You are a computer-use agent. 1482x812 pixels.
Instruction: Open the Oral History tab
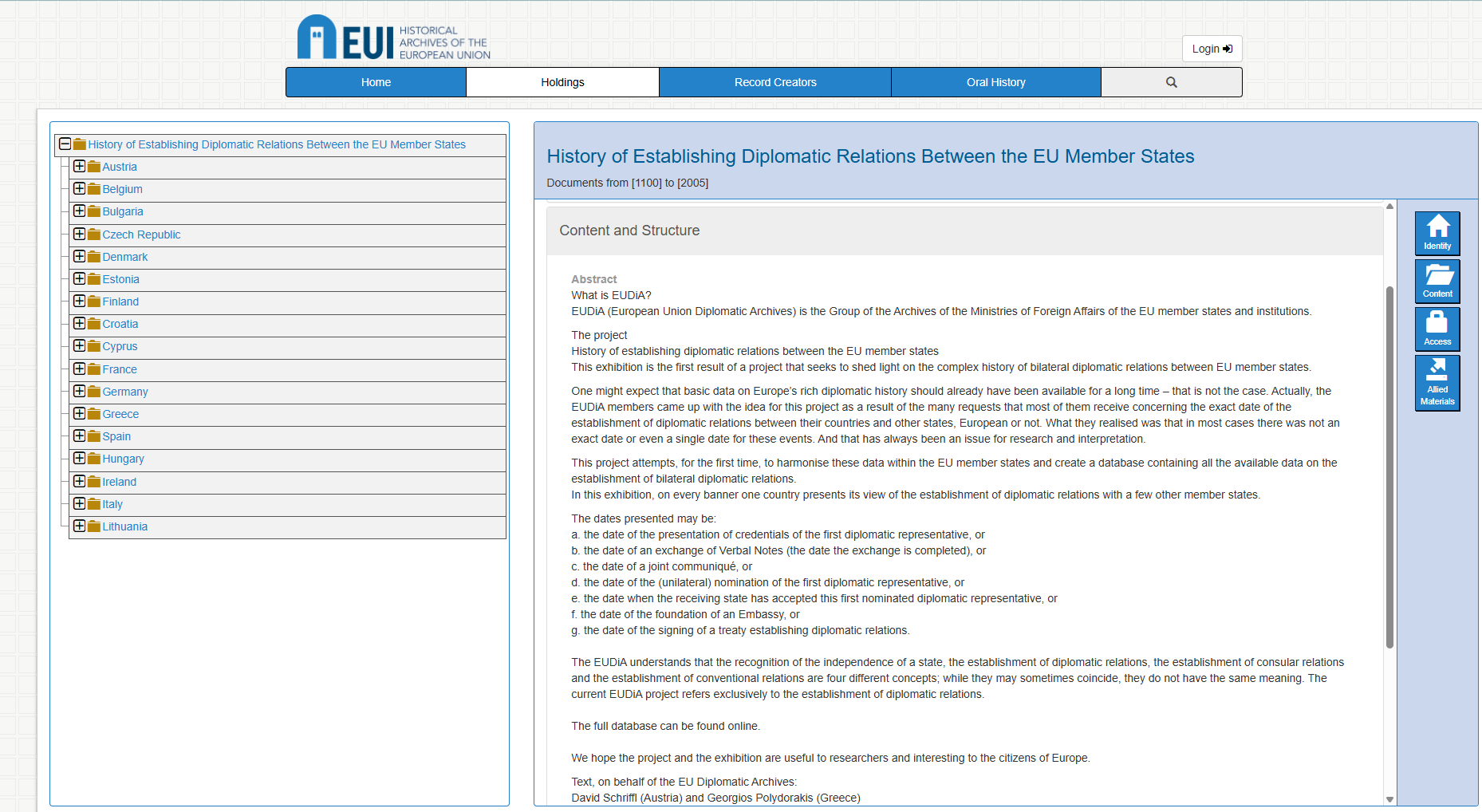[995, 82]
